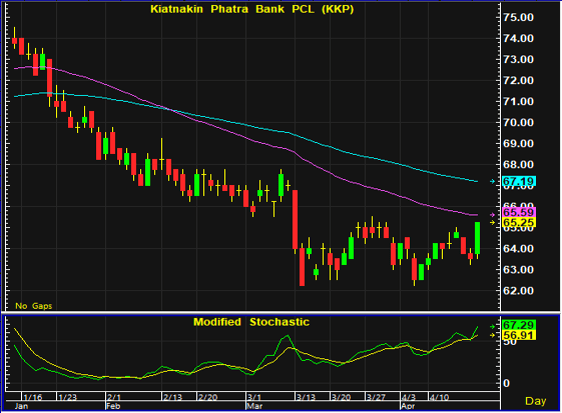Click the Apr month label
The width and height of the screenshot is (562, 413).
[408, 406]
